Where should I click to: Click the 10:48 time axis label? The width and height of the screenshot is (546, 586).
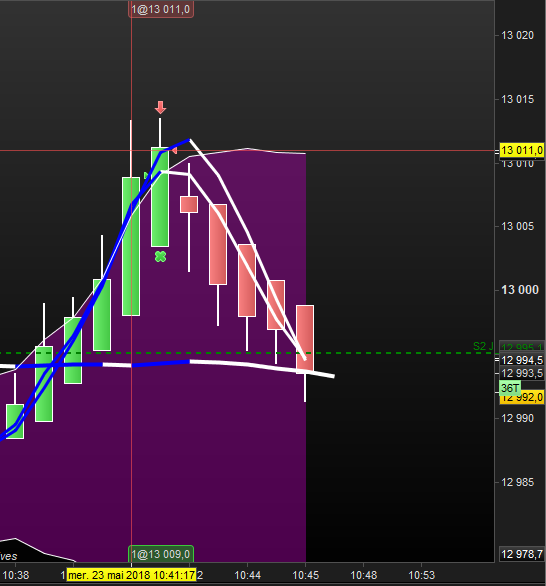point(364,575)
